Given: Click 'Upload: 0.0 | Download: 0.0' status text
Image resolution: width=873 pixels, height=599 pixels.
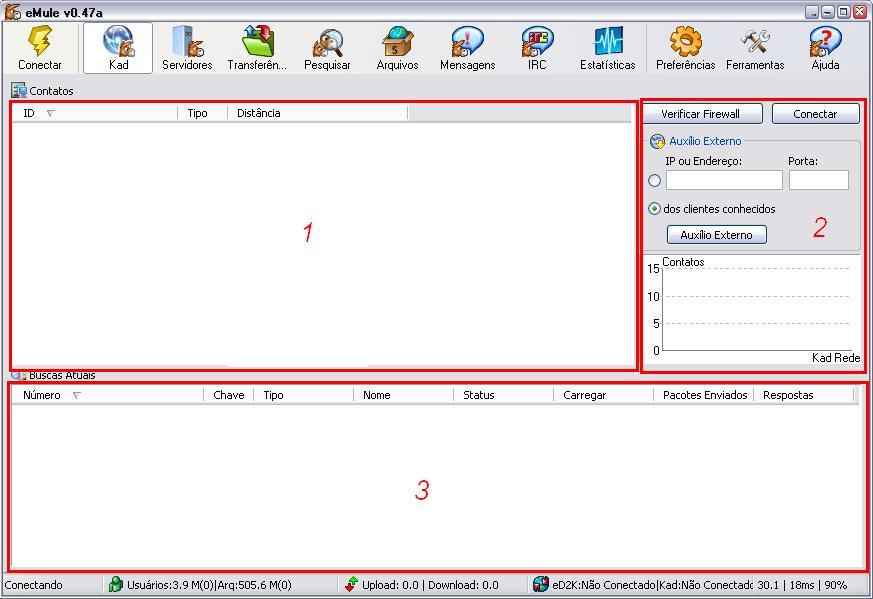Looking at the screenshot, I should [x=430, y=585].
